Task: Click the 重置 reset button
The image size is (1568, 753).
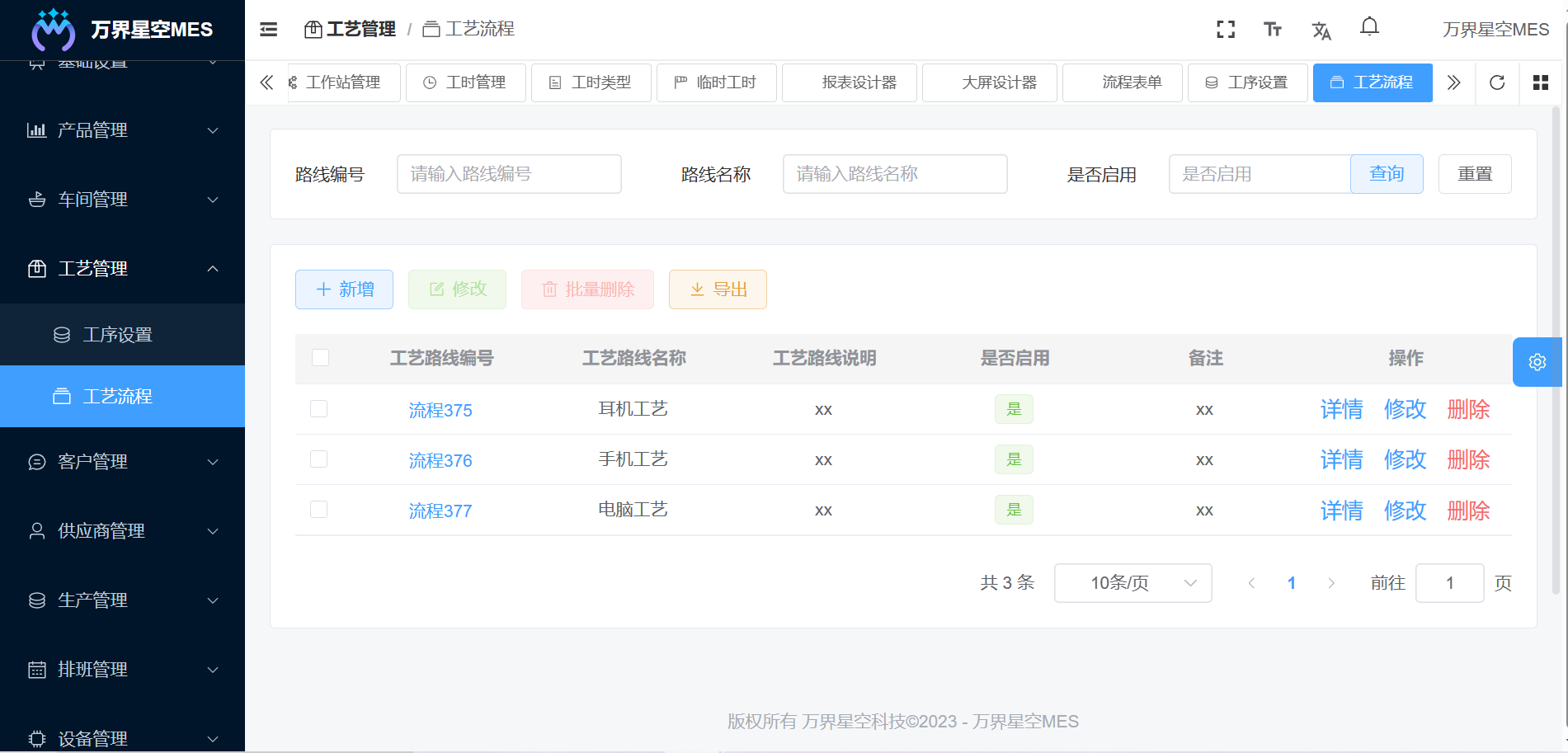Action: pos(1475,174)
